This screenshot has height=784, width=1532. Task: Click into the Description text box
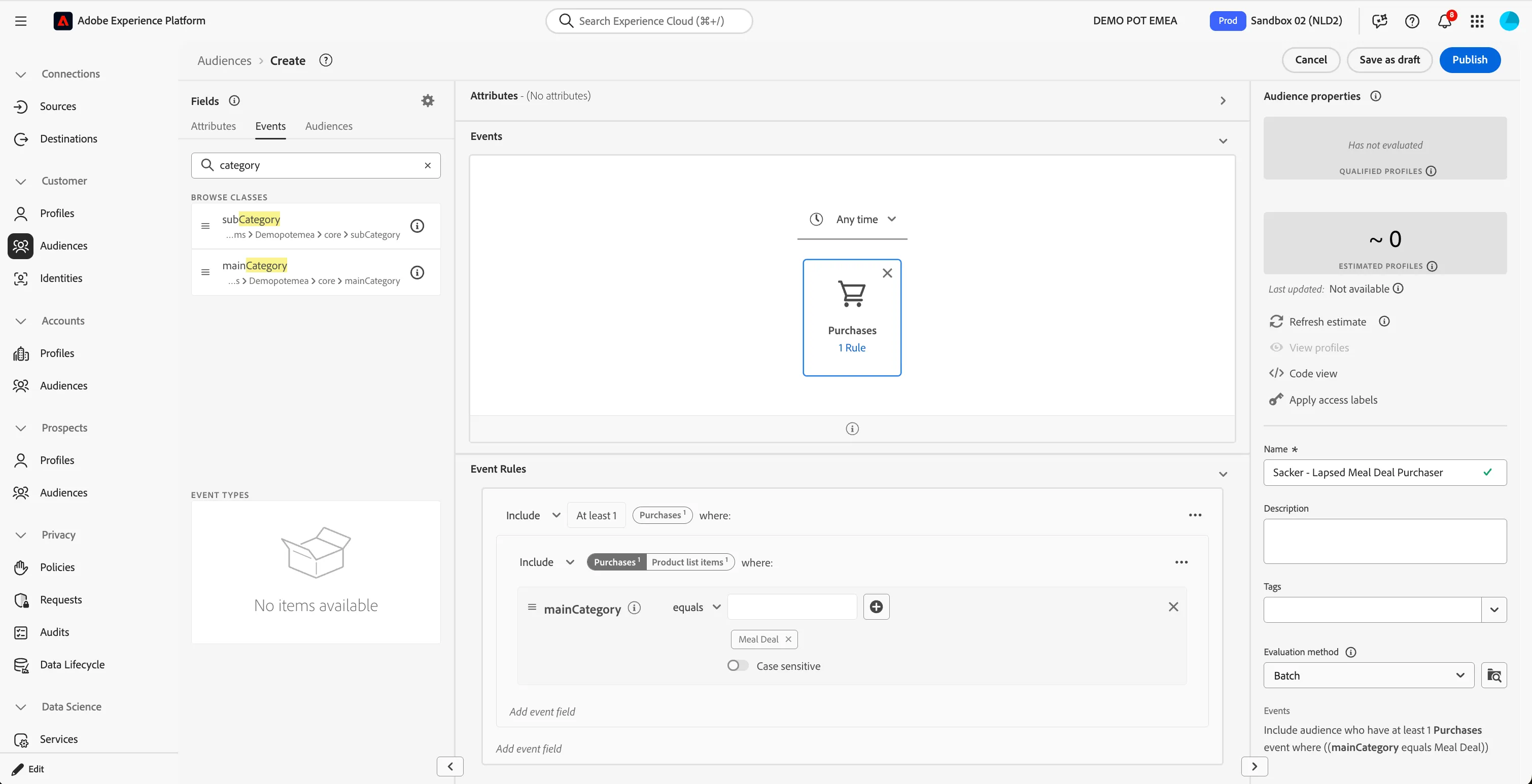click(1385, 542)
